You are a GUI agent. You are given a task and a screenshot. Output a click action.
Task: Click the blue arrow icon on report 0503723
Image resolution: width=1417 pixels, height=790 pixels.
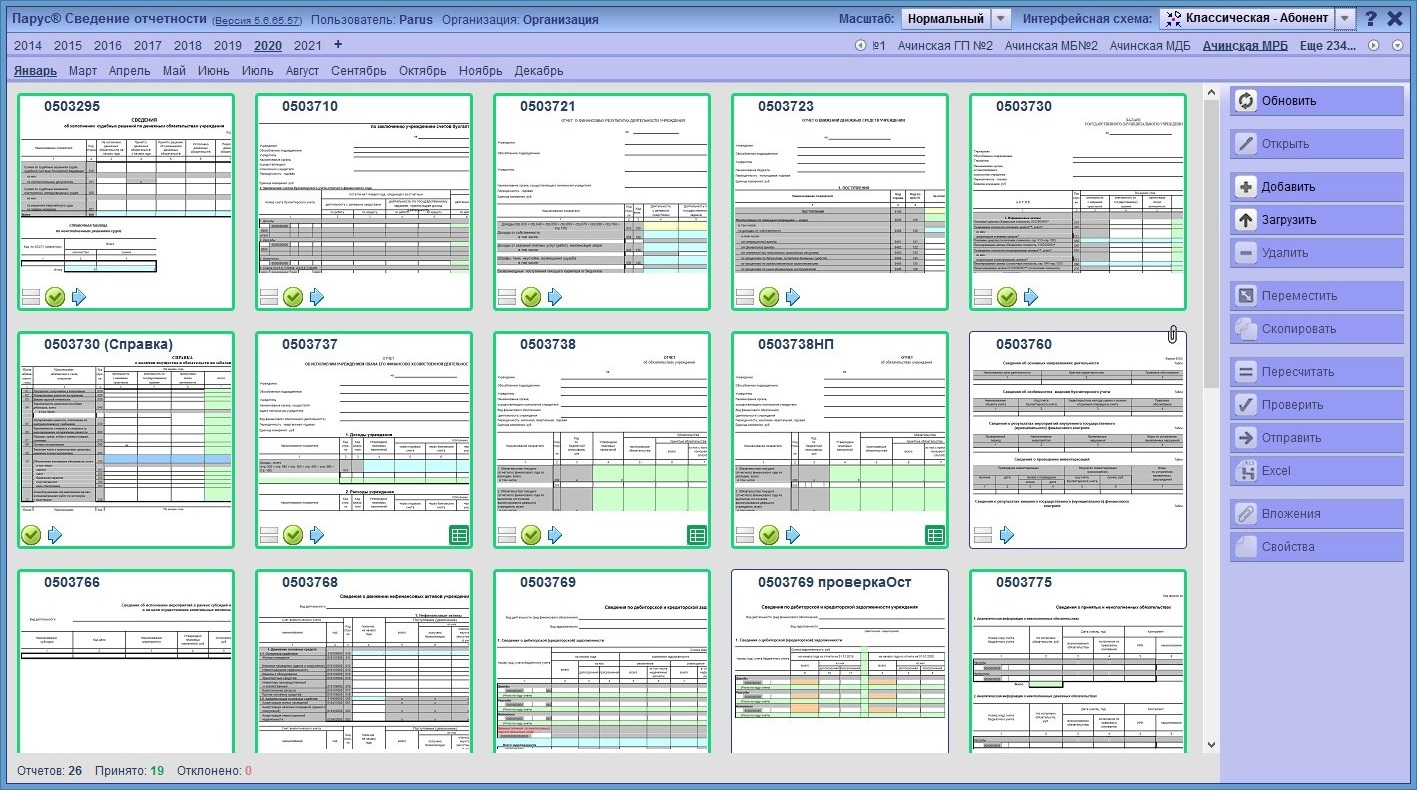tap(793, 297)
